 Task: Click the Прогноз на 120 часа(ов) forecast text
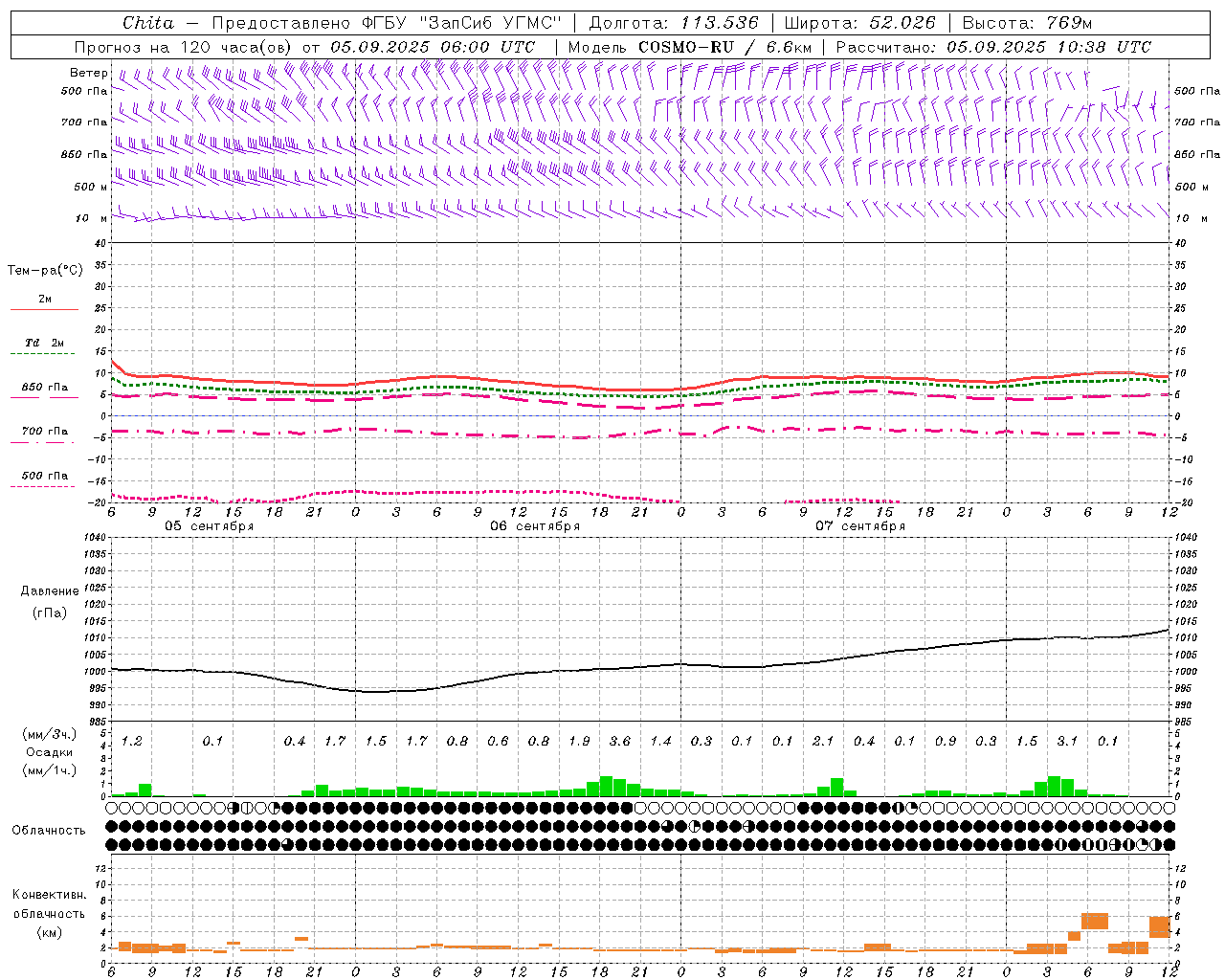click(x=184, y=47)
